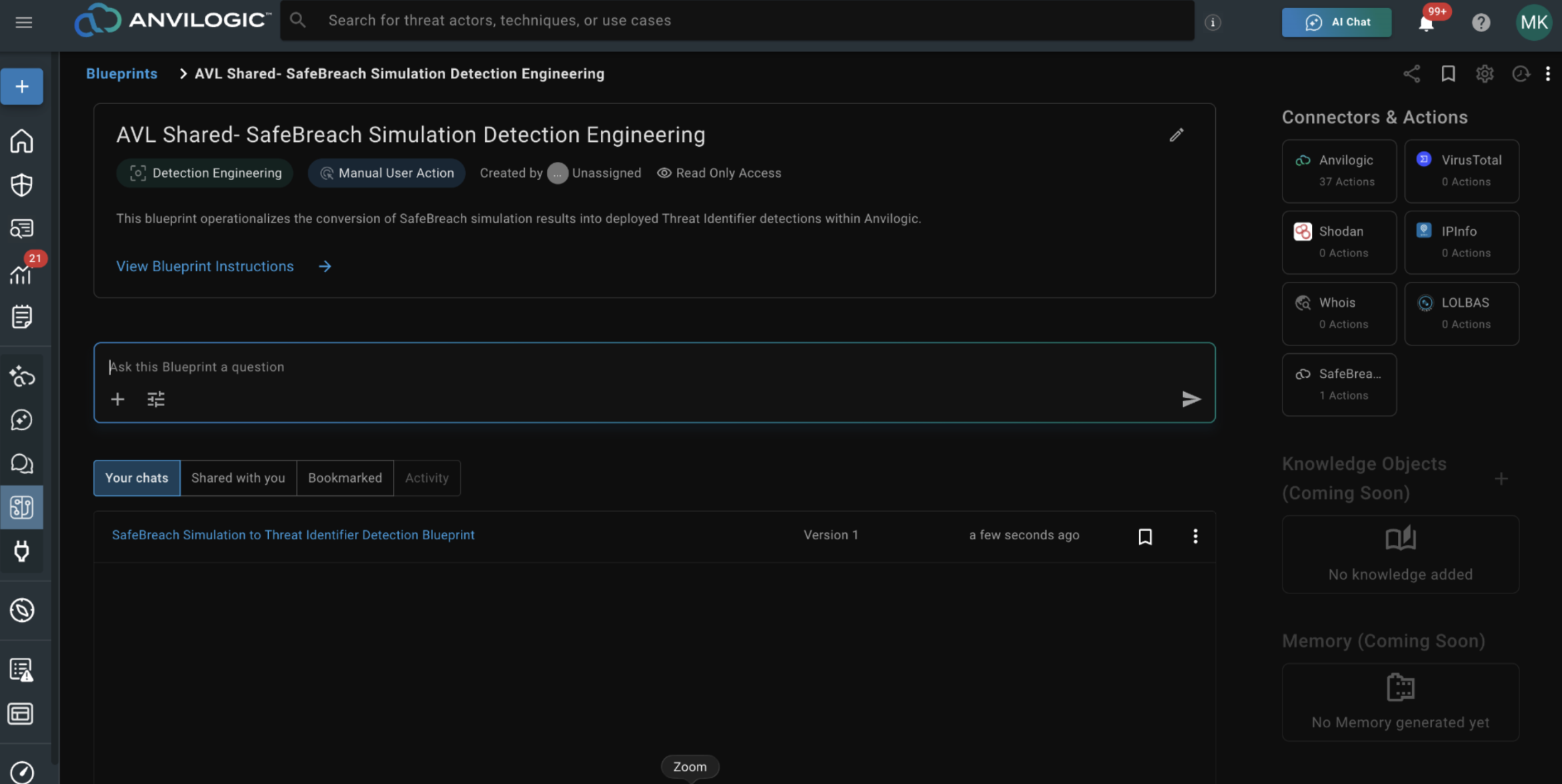Toggle the blueprint bookmark in top toolbar
1562x784 pixels.
(1448, 73)
